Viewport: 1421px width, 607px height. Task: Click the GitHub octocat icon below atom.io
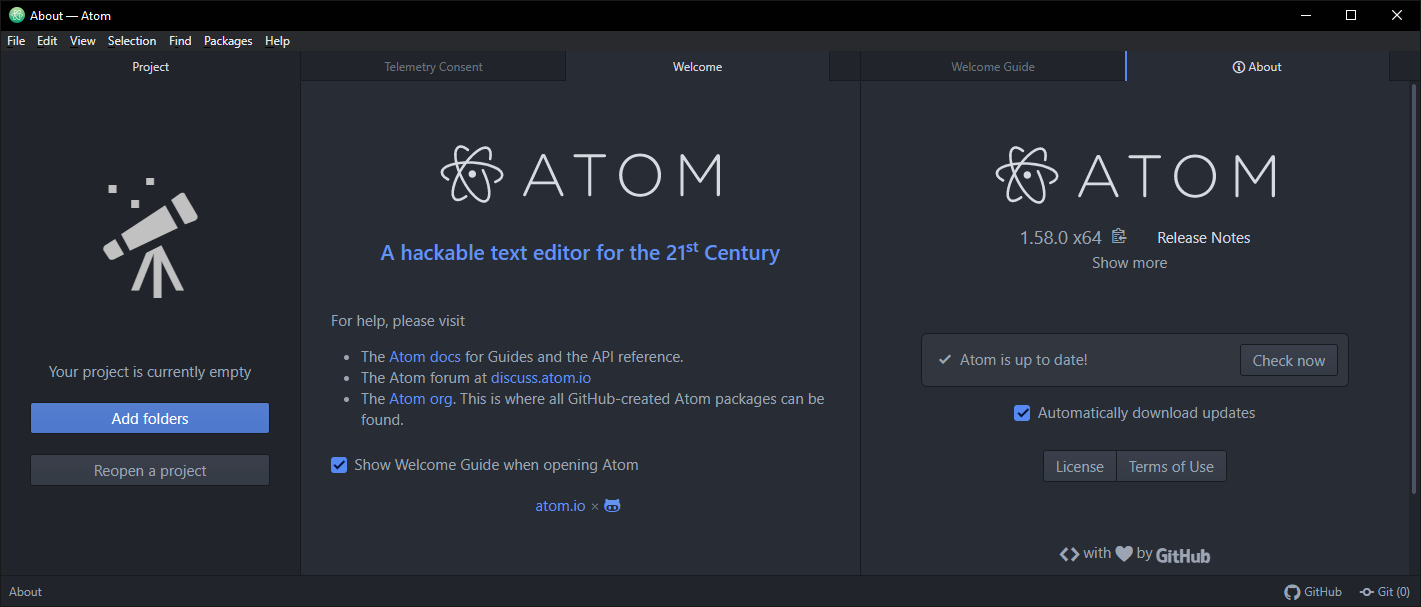pyautogui.click(x=612, y=506)
